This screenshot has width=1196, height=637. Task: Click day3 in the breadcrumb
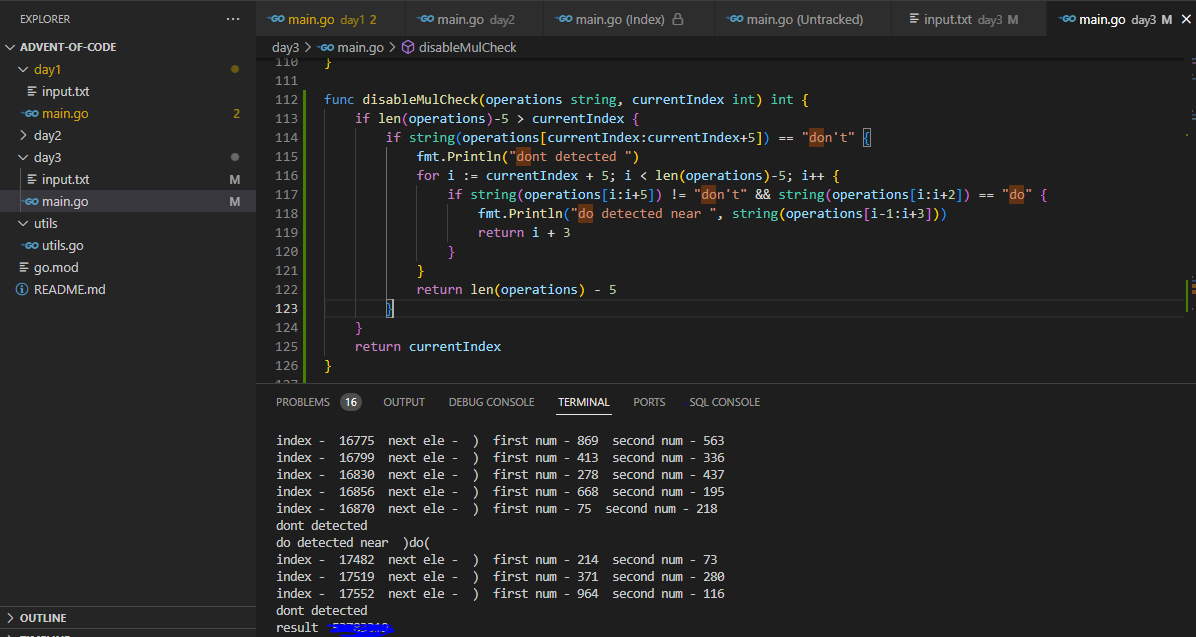[285, 47]
